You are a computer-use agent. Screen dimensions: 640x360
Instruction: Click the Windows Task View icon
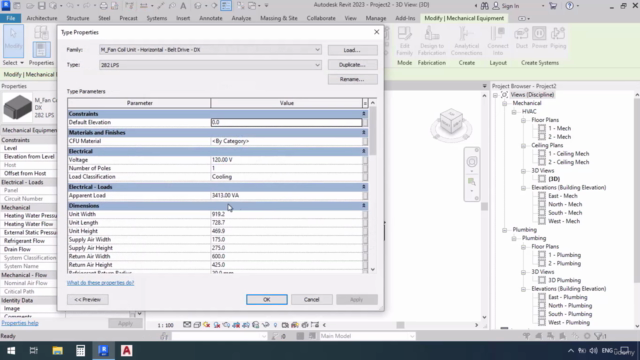point(34,351)
